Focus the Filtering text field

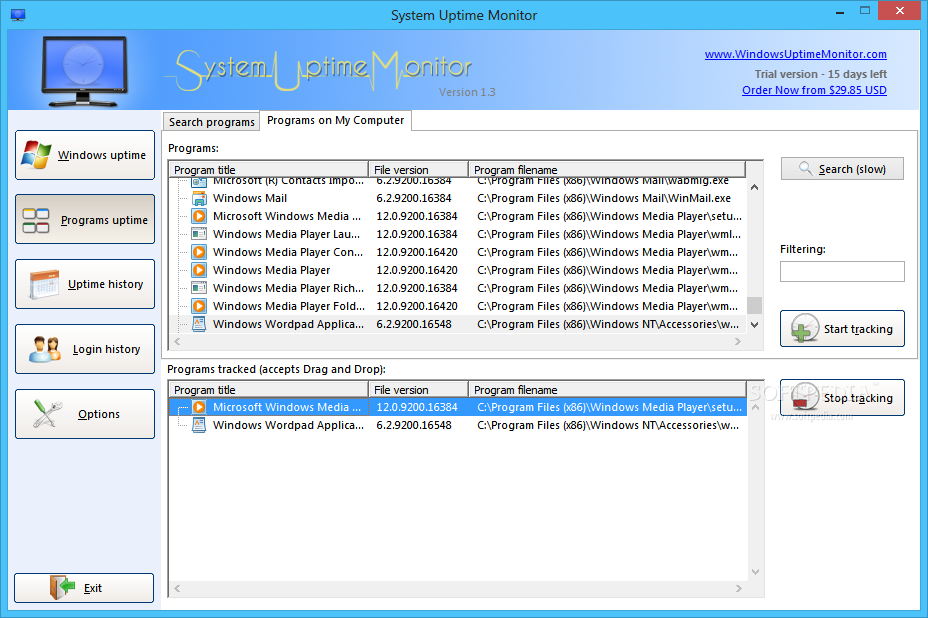[842, 272]
